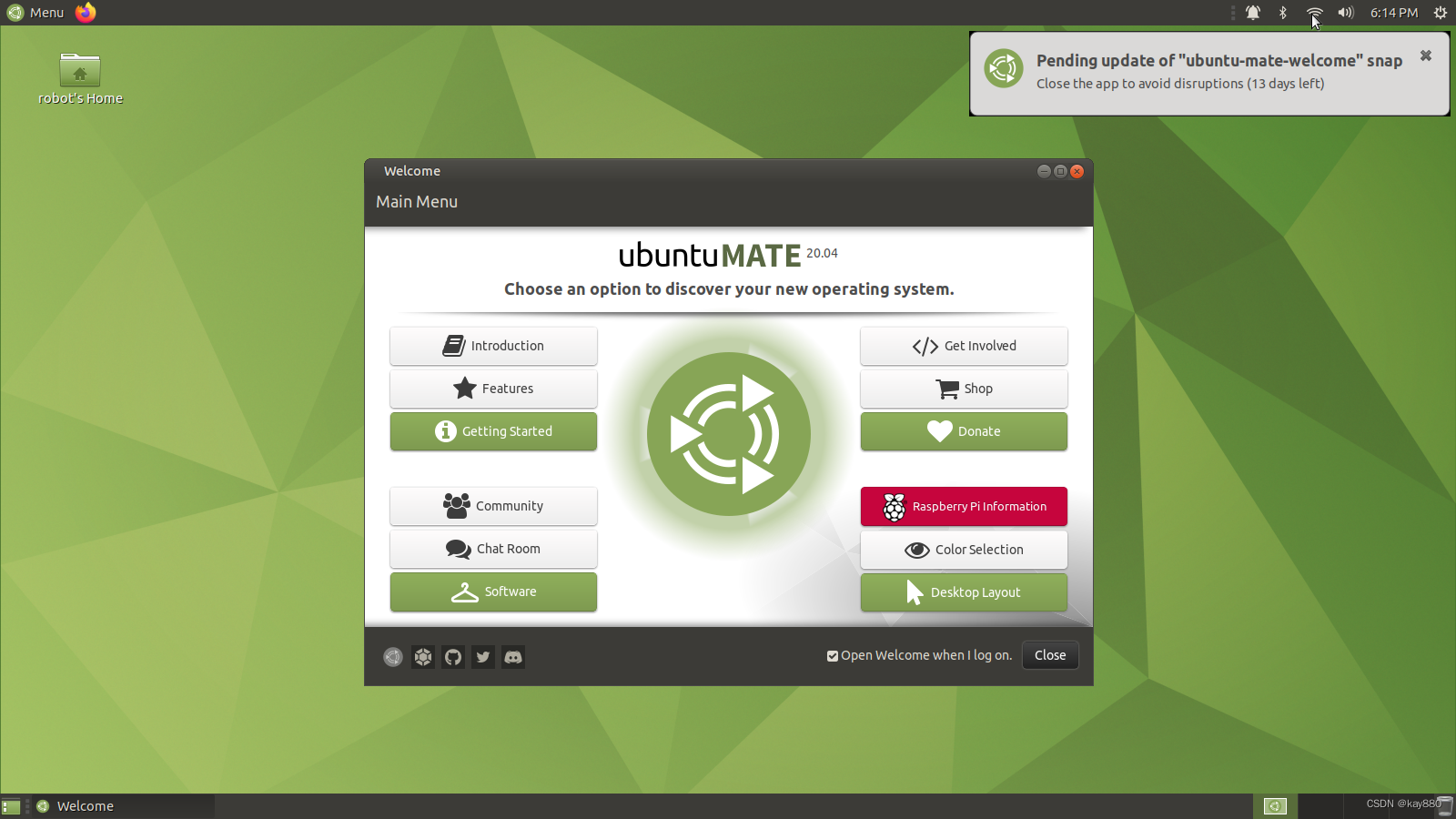Open Getting Started
The image size is (1456, 819).
coord(493,431)
